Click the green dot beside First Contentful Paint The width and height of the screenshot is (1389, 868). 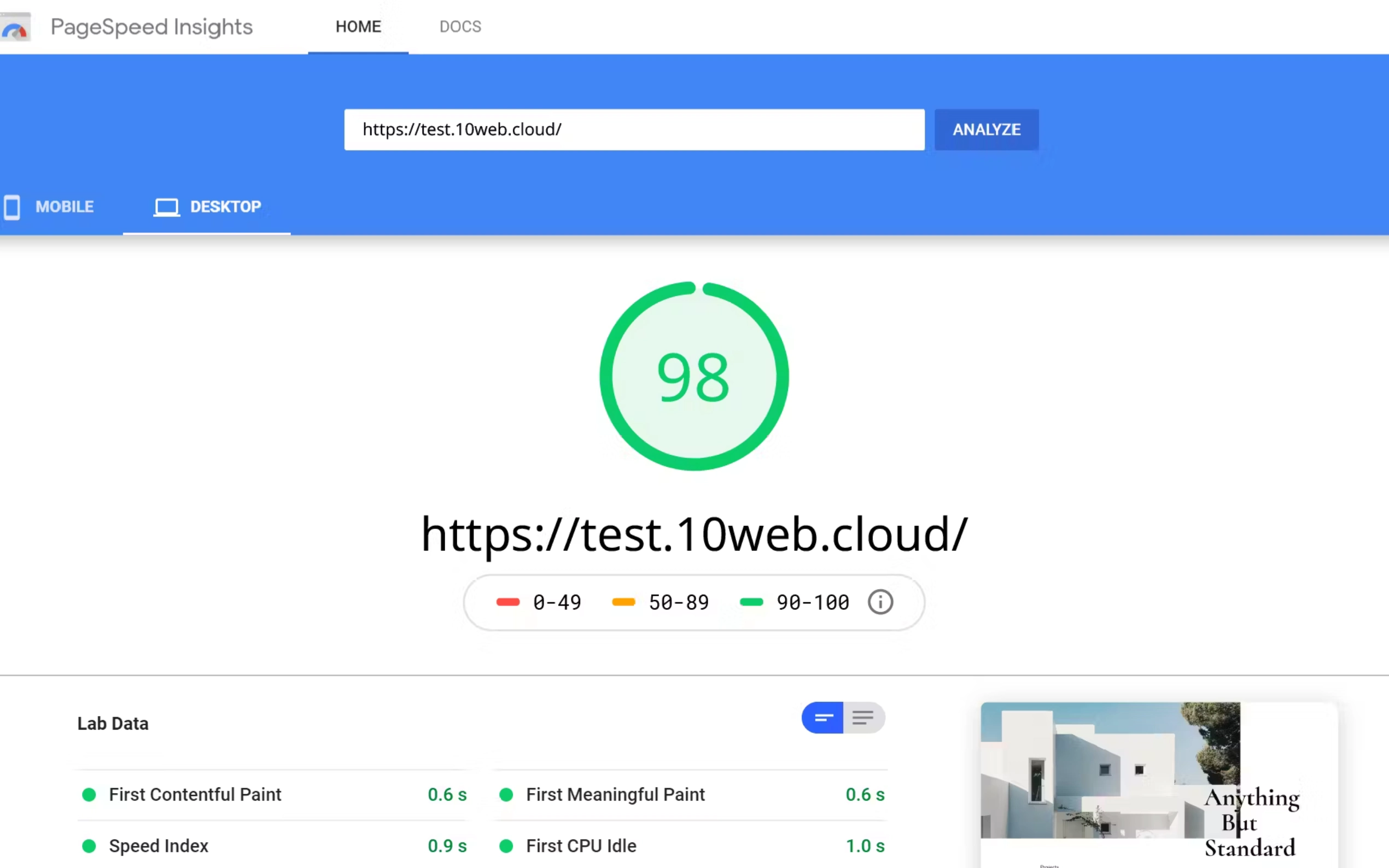[89, 795]
